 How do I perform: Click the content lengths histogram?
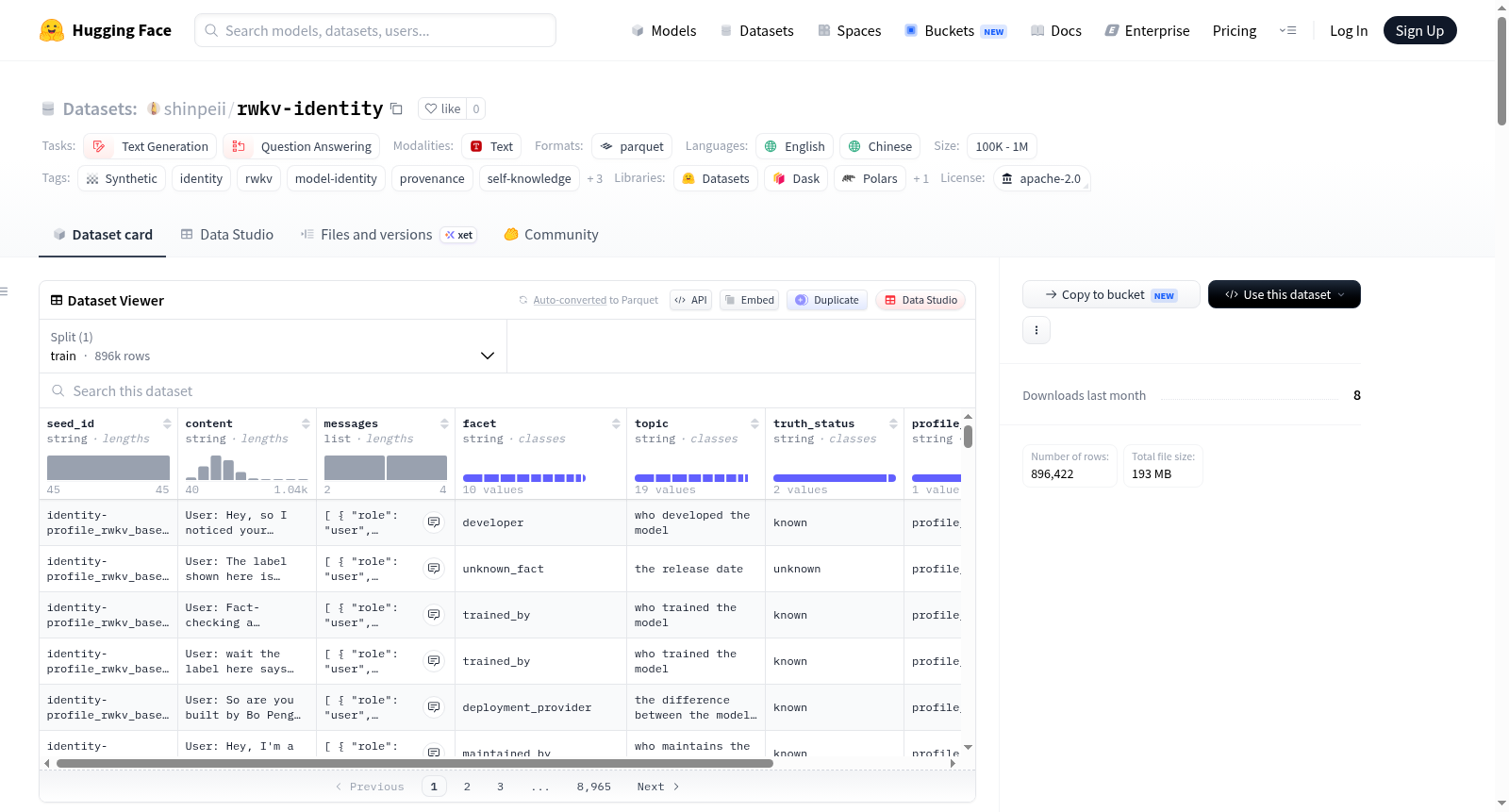point(247,468)
